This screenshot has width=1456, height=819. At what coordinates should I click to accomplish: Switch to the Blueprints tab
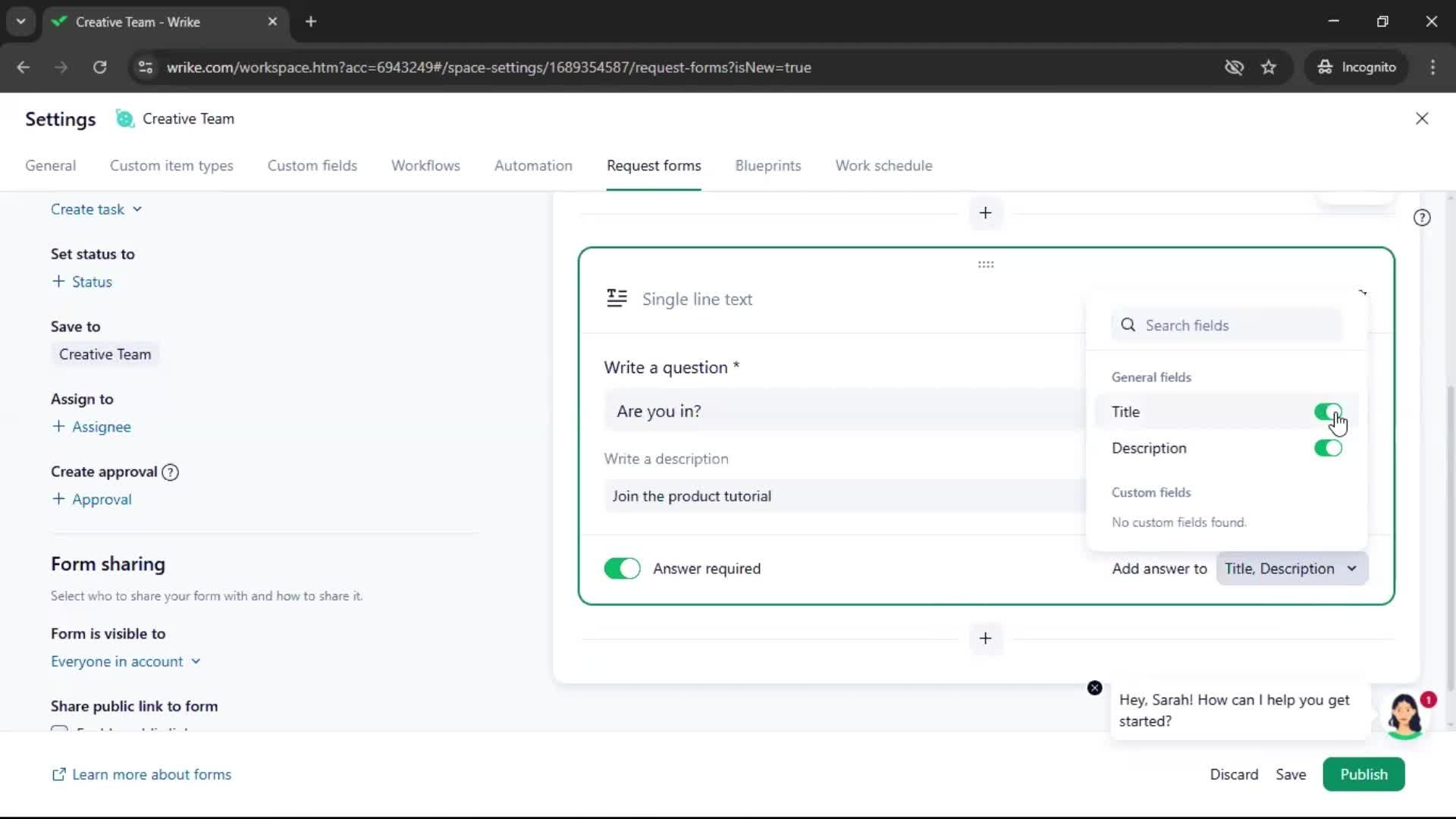pos(768,166)
